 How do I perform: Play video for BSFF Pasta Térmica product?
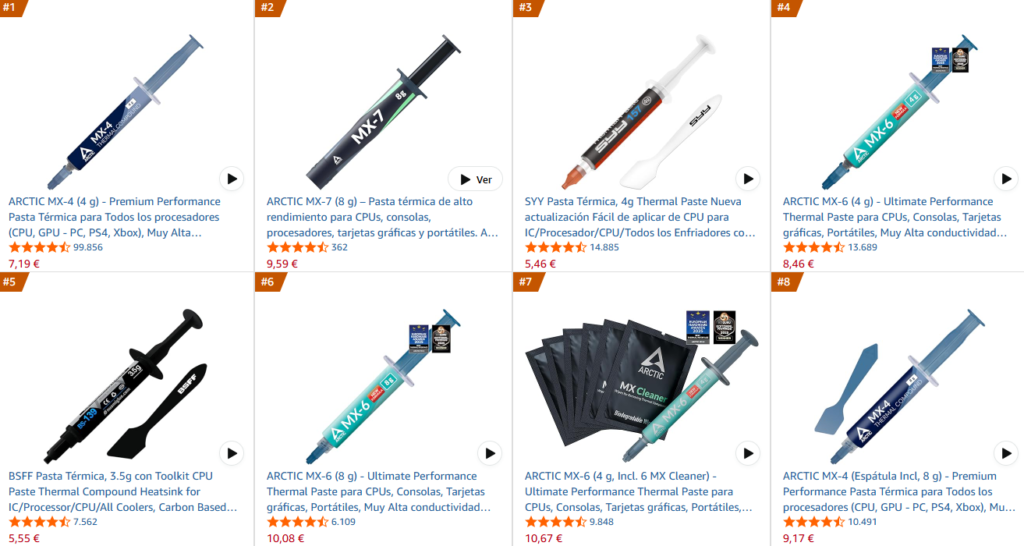pyautogui.click(x=231, y=453)
